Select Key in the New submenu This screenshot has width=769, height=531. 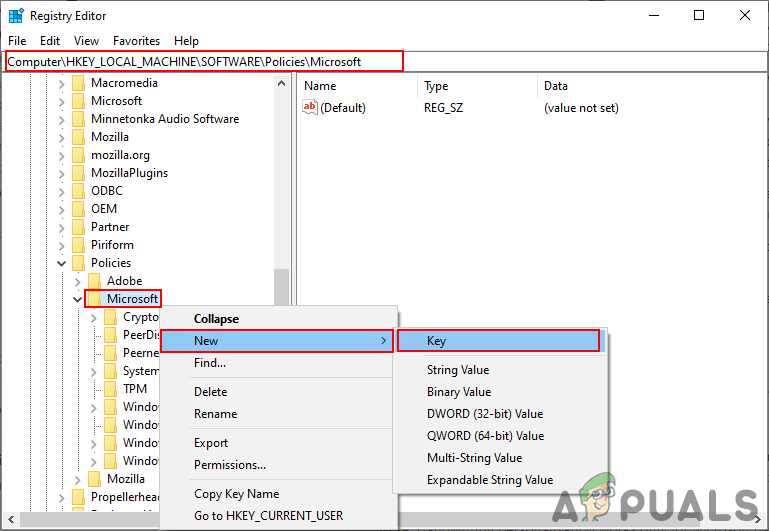tap(499, 341)
